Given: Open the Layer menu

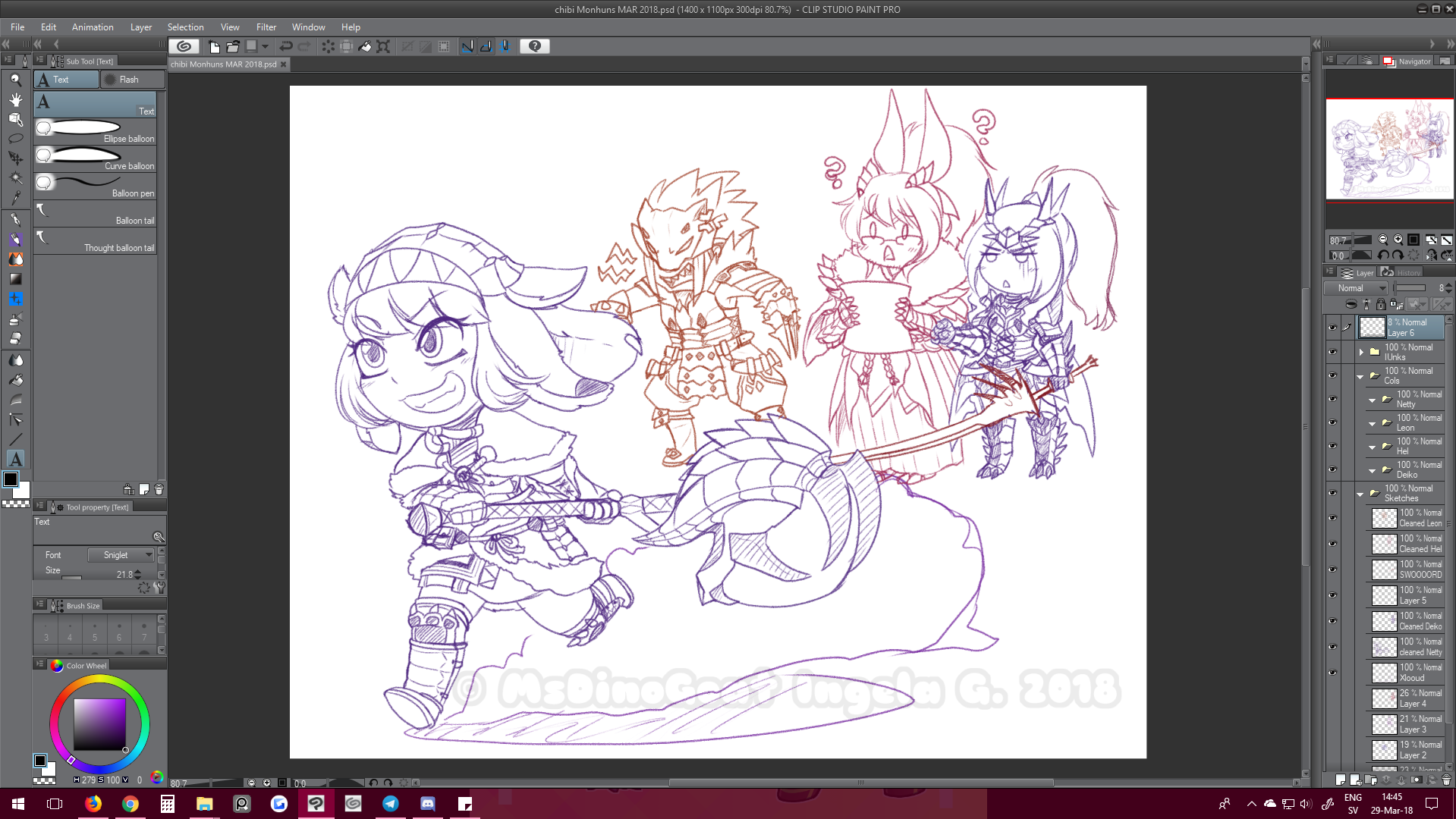Looking at the screenshot, I should coord(141,27).
